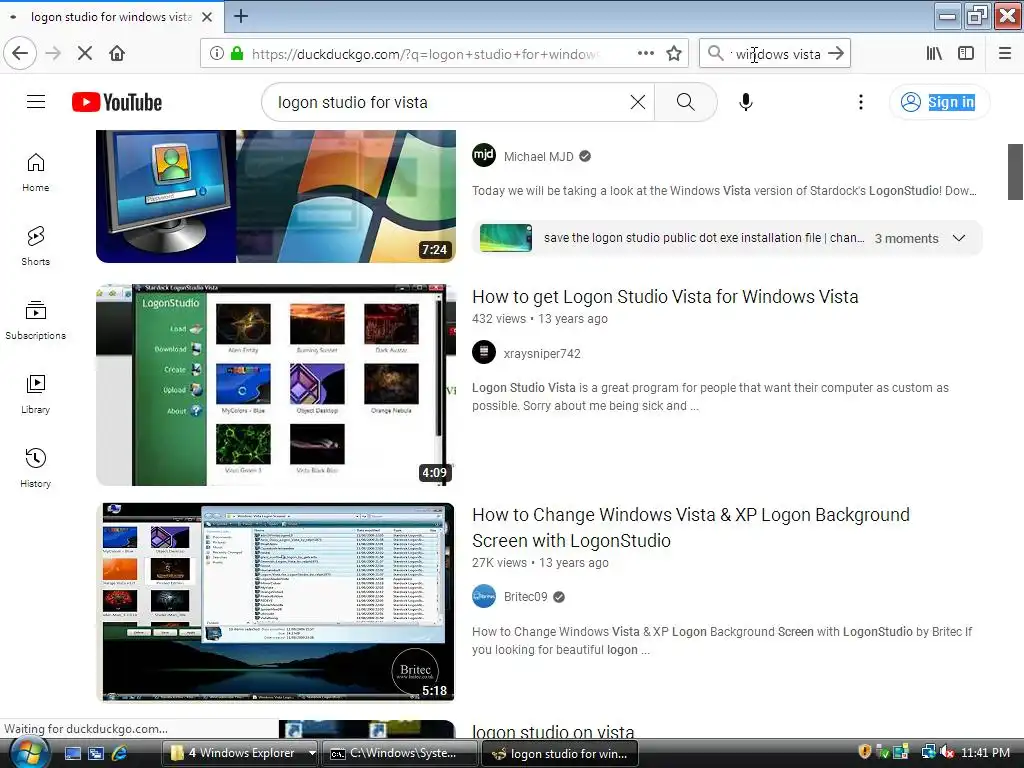Open a new browser tab with plus
This screenshot has height=768, width=1024.
pos(241,16)
